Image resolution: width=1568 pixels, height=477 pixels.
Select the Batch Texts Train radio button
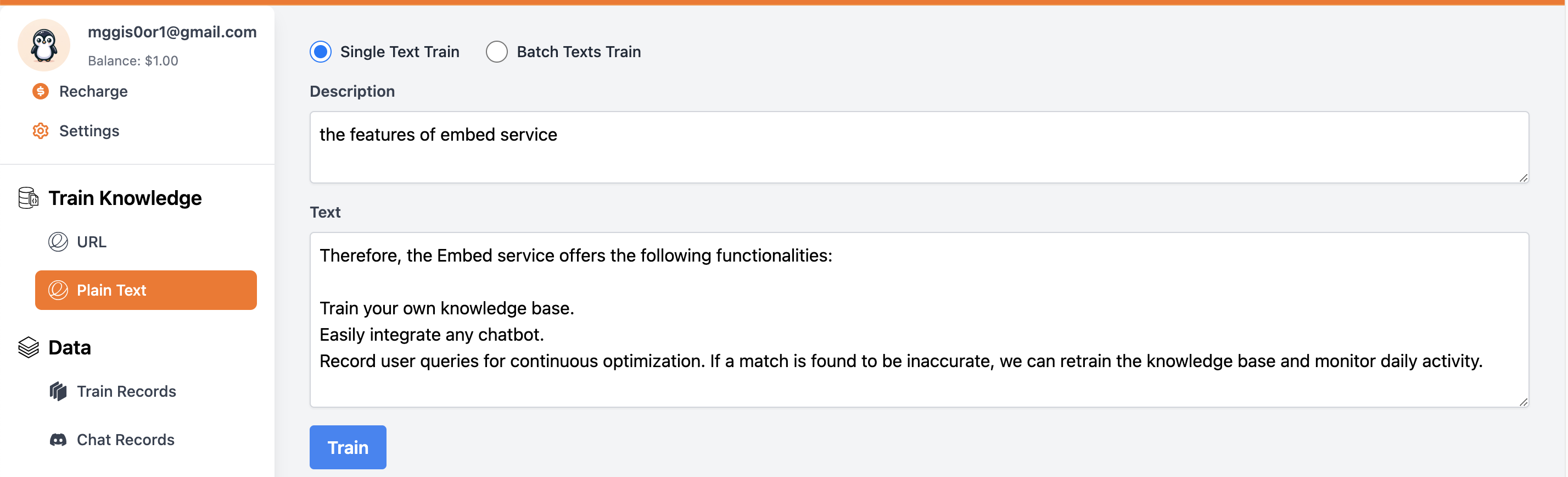tap(497, 52)
